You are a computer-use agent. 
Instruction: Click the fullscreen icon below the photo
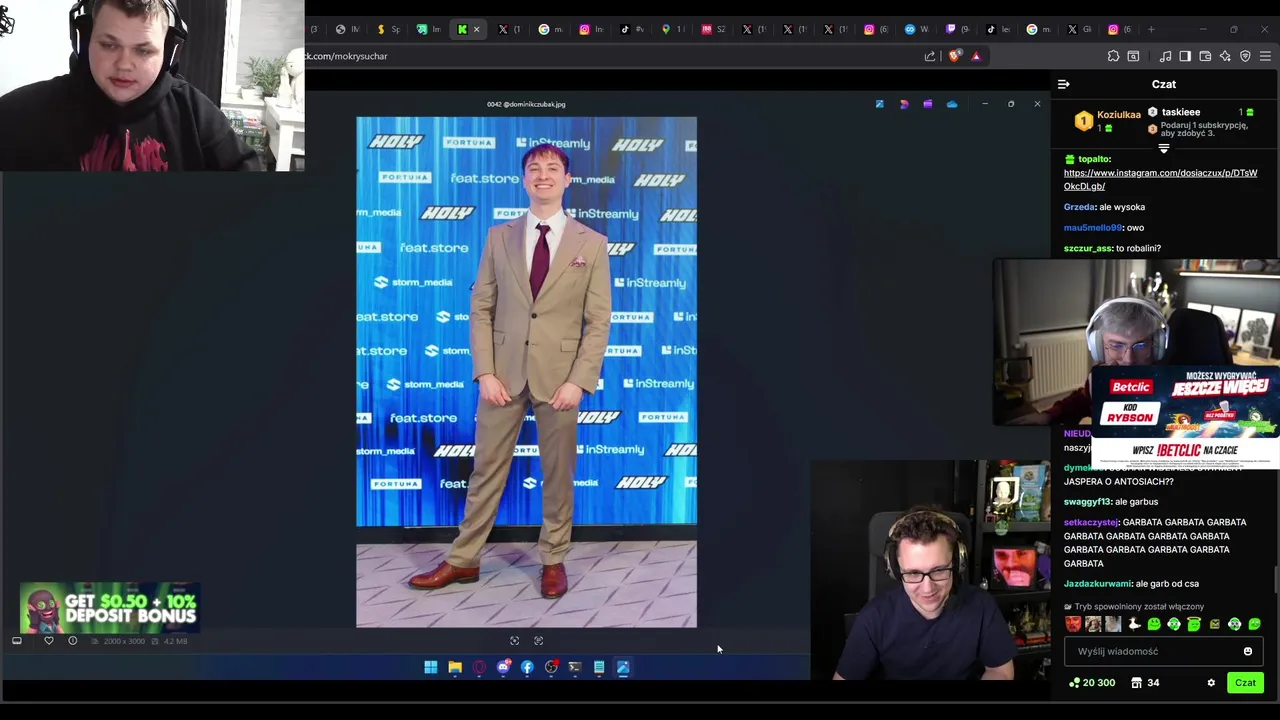coord(538,641)
